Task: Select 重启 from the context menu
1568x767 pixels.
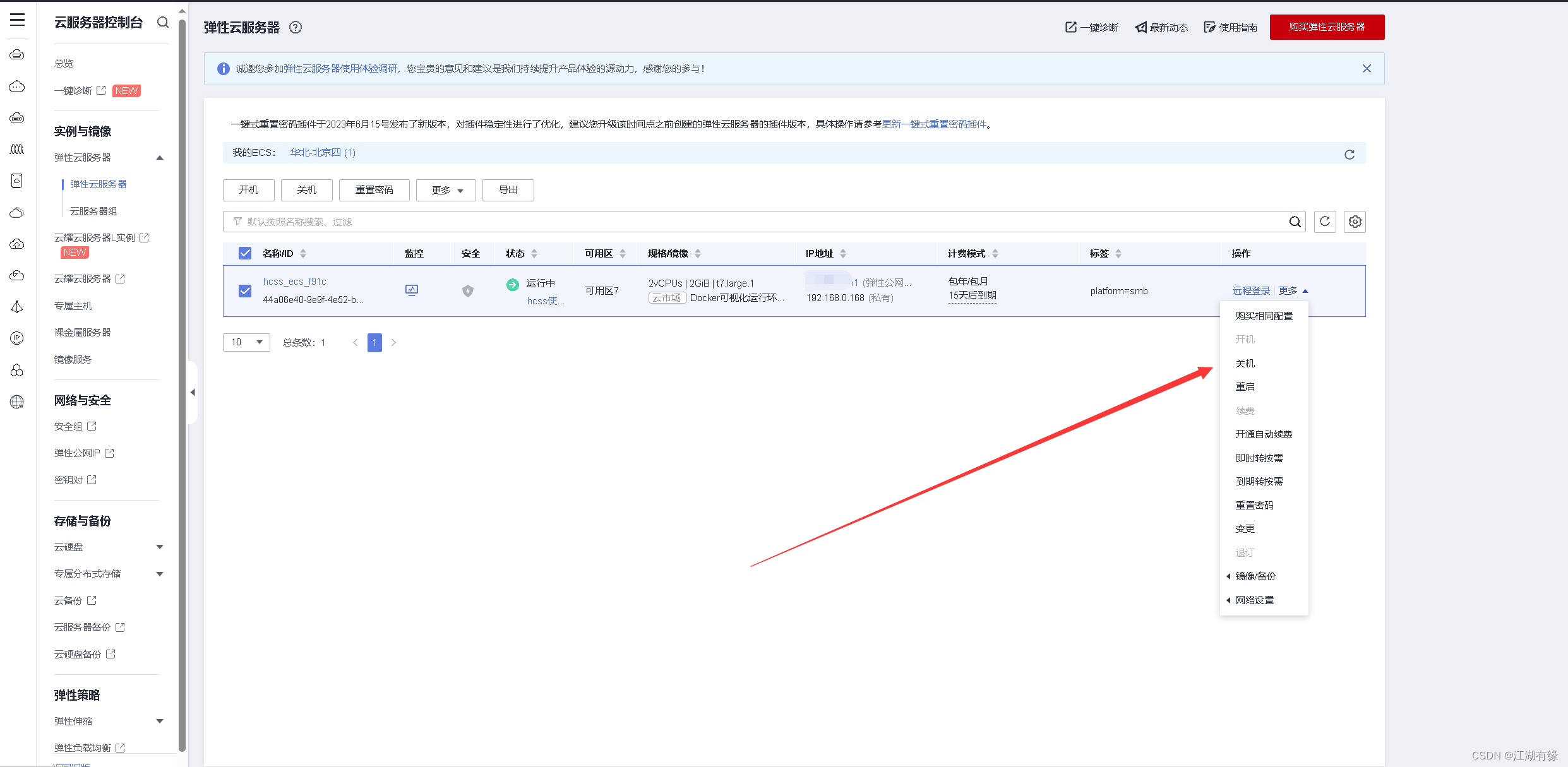Action: click(1245, 386)
